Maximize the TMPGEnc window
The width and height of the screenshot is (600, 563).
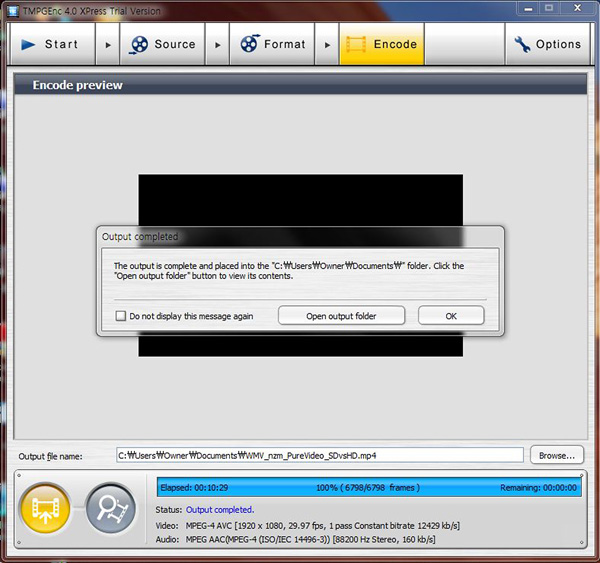click(549, 8)
